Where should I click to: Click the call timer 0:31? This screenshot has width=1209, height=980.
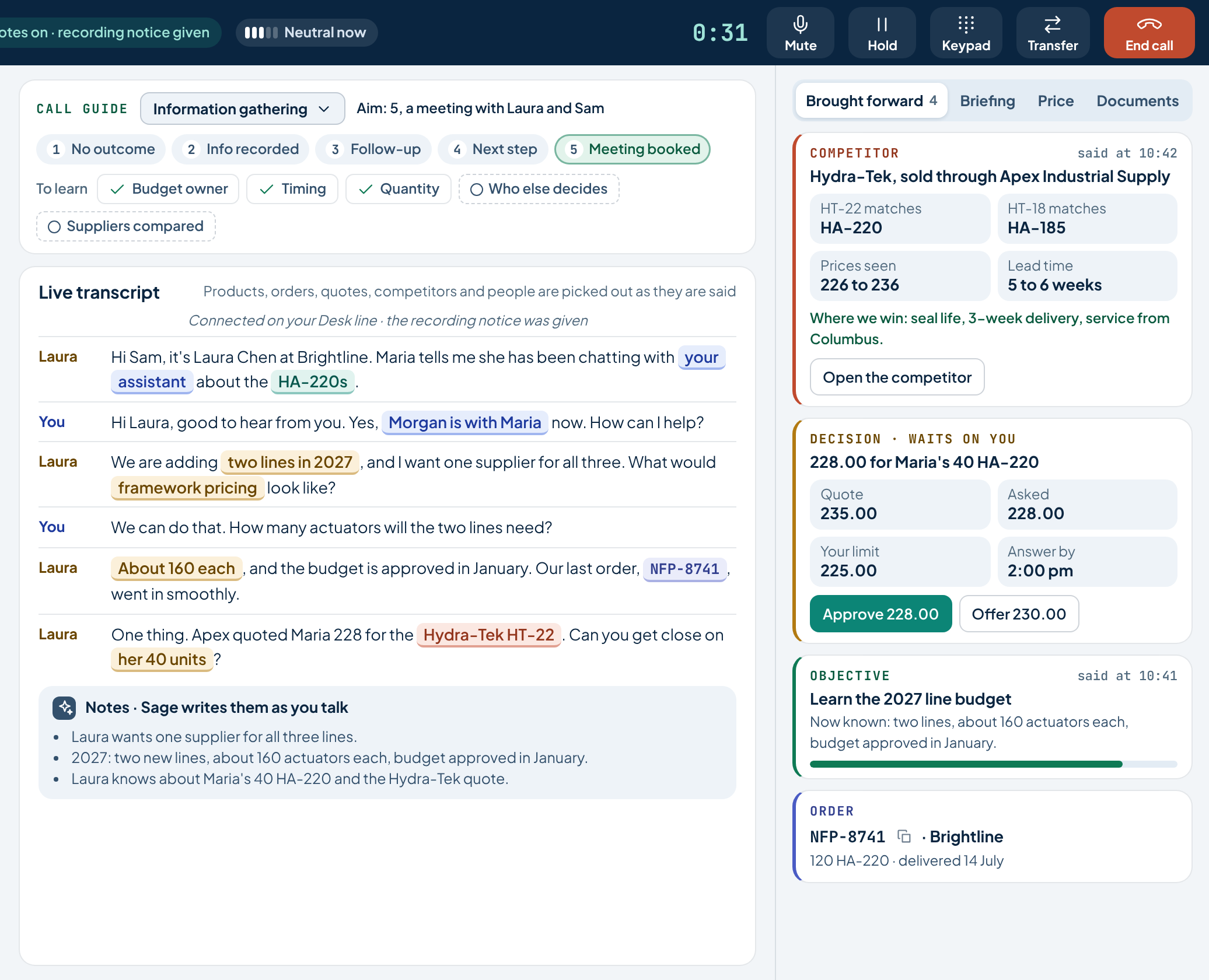(720, 33)
